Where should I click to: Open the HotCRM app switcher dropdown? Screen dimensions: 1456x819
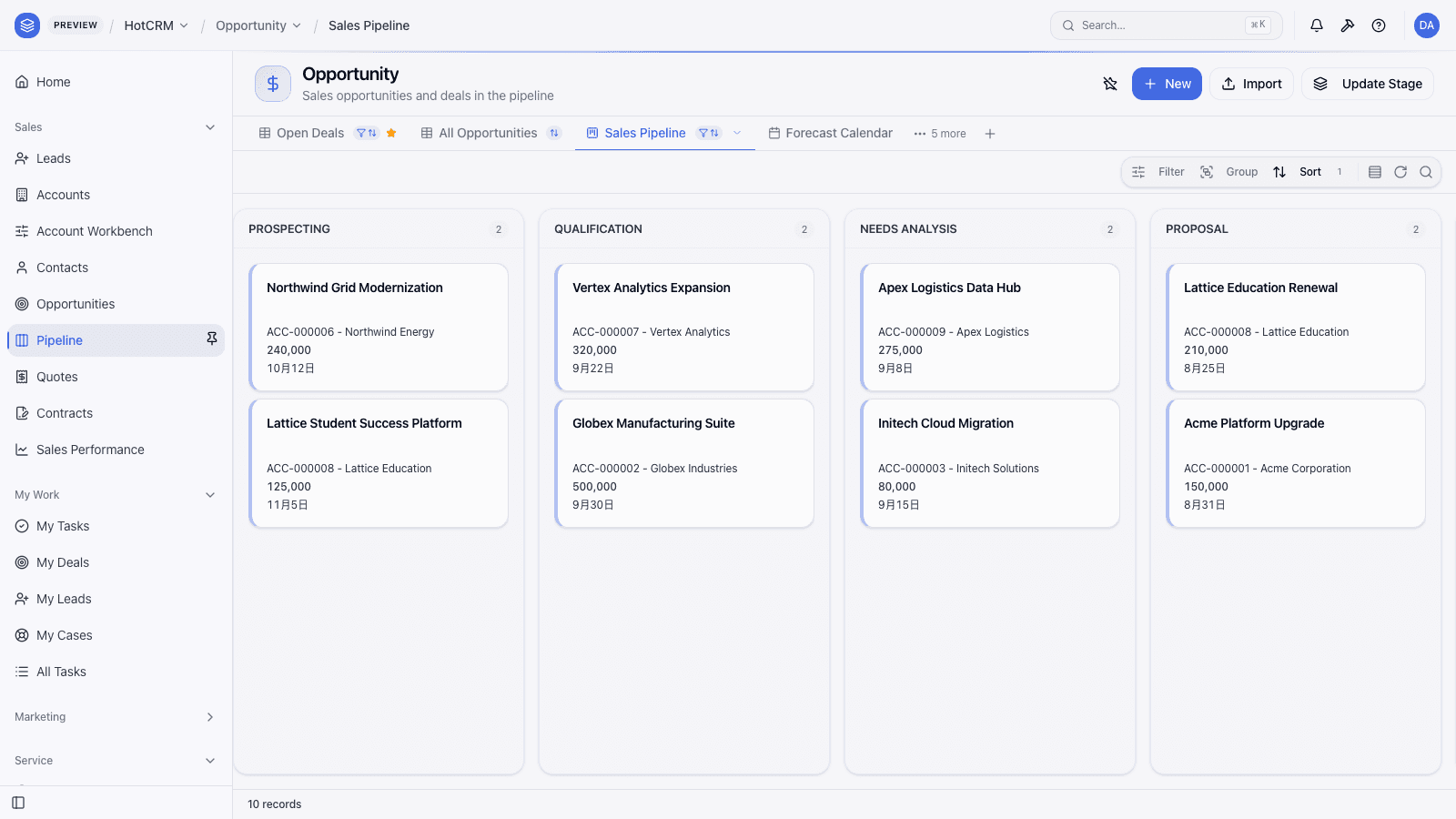(156, 25)
